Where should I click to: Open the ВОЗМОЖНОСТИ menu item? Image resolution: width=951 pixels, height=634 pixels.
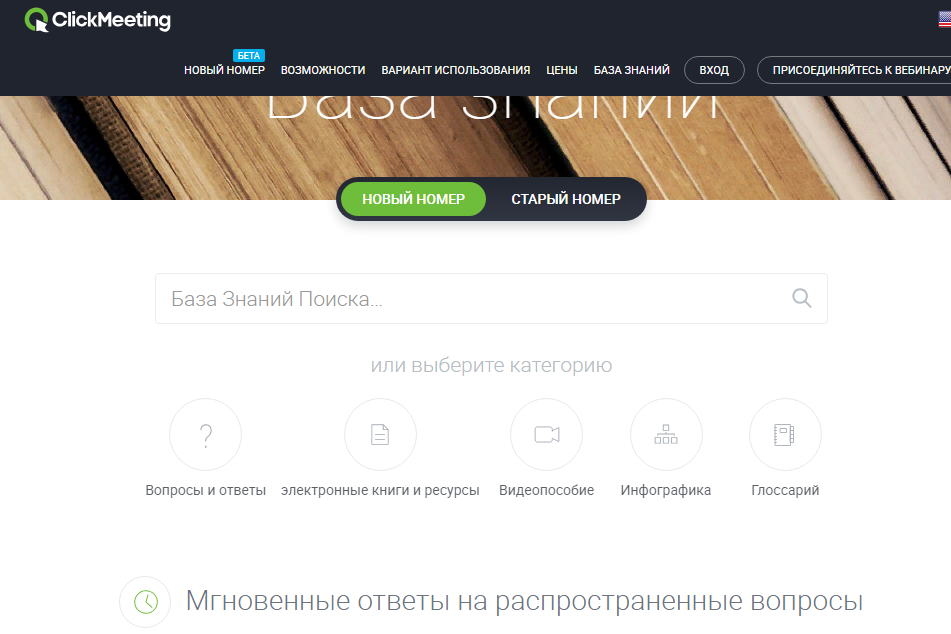323,70
